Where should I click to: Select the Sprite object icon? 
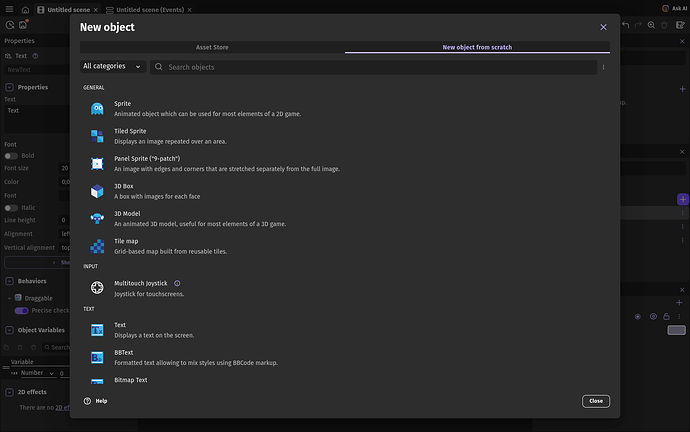[x=97, y=108]
